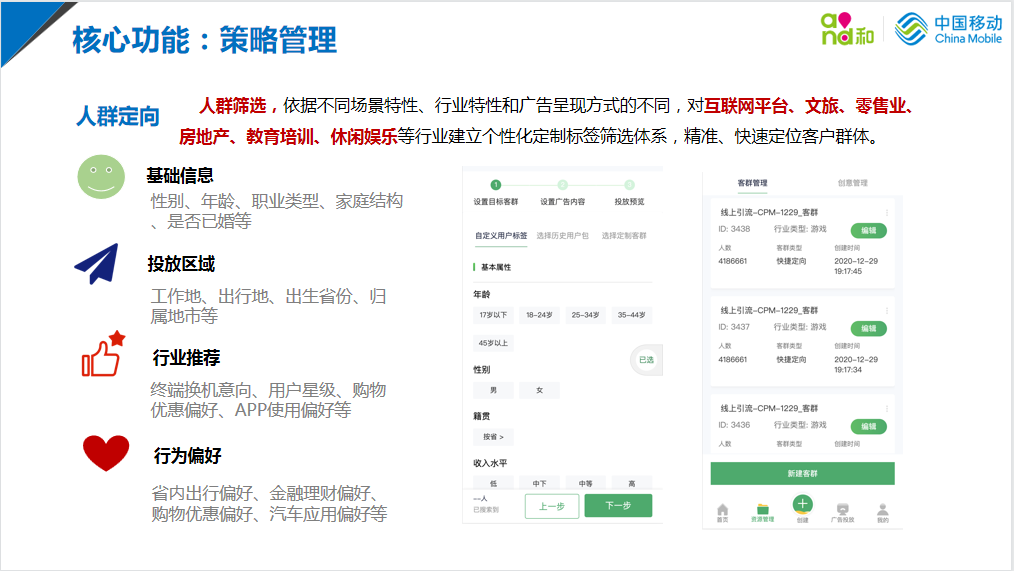Screen dimensions: 1014x571
Task: Select the 男 gender option
Action: (493, 390)
